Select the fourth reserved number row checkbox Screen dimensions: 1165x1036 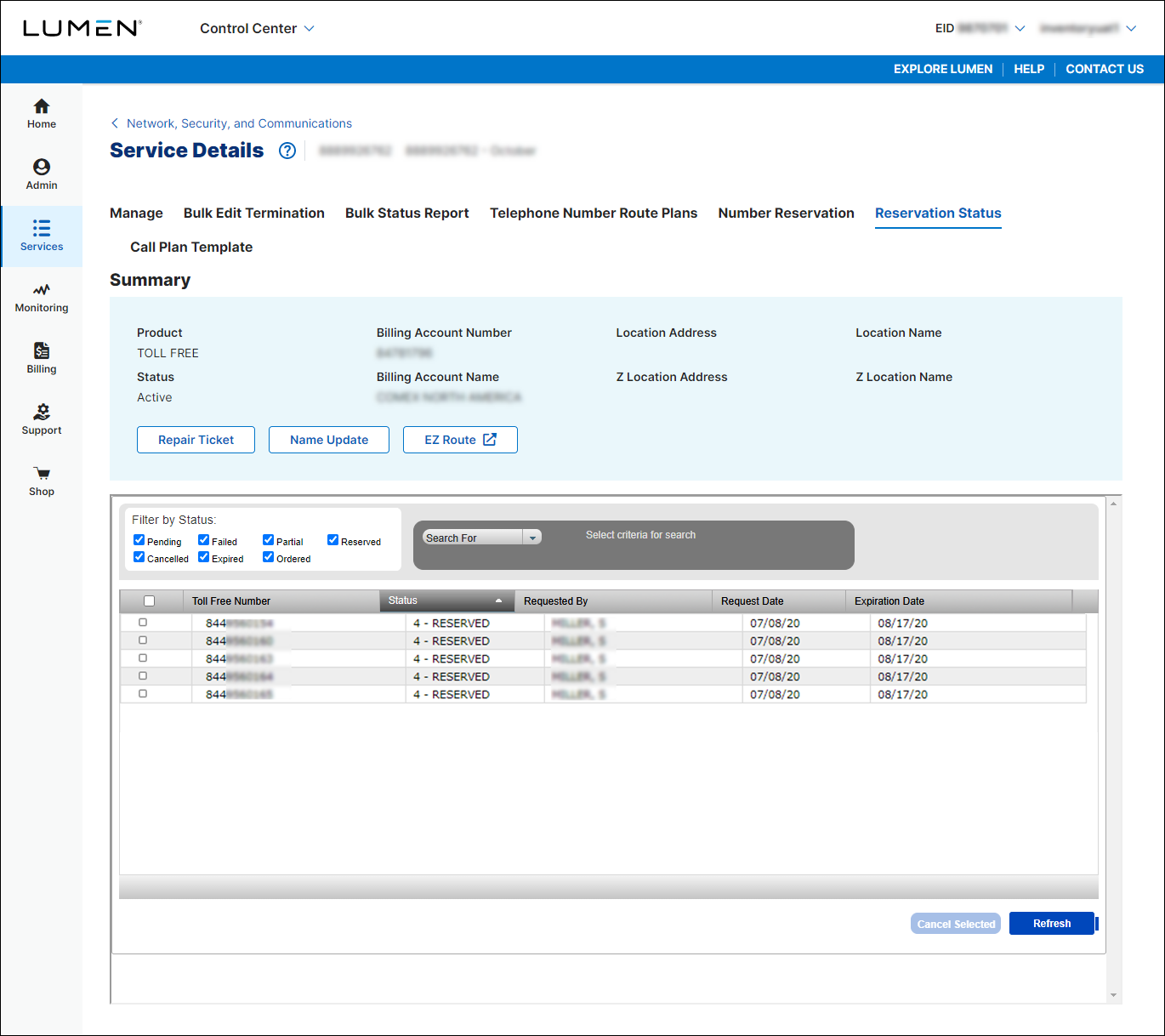pyautogui.click(x=143, y=676)
